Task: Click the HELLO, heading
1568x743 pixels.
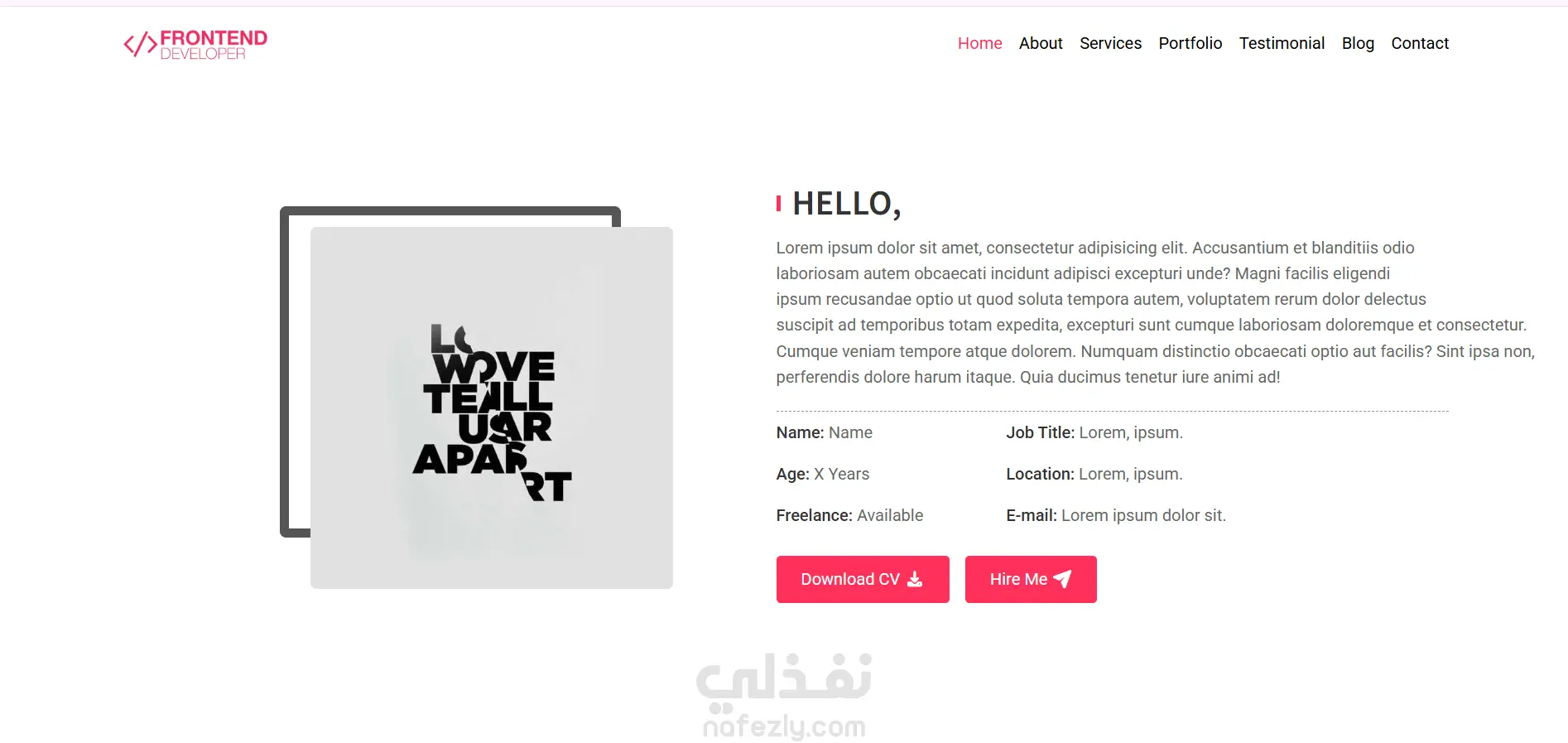Action: pos(847,204)
